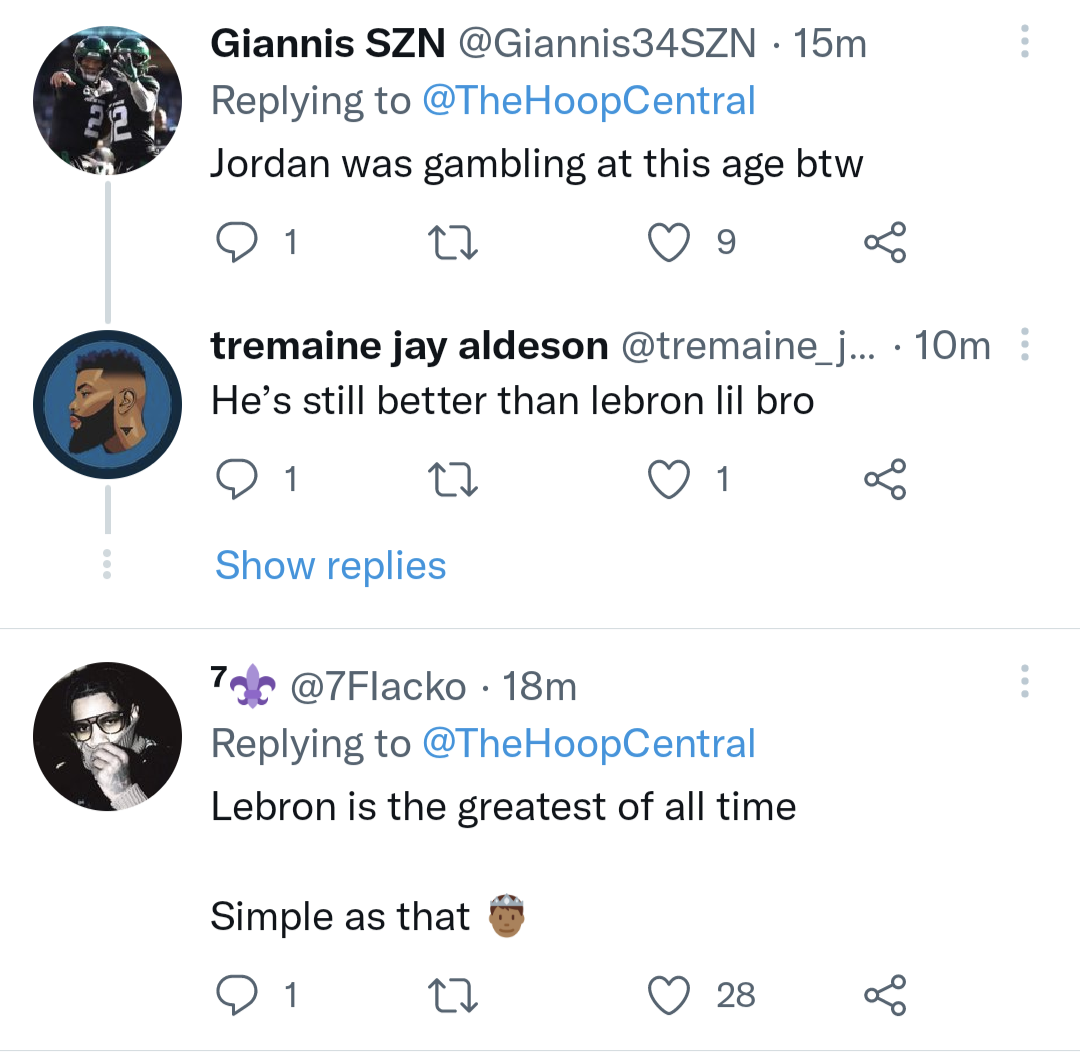This screenshot has height=1054, width=1080.
Task: Open options menu on @7Flacko's tweet
Action: (x=1024, y=682)
